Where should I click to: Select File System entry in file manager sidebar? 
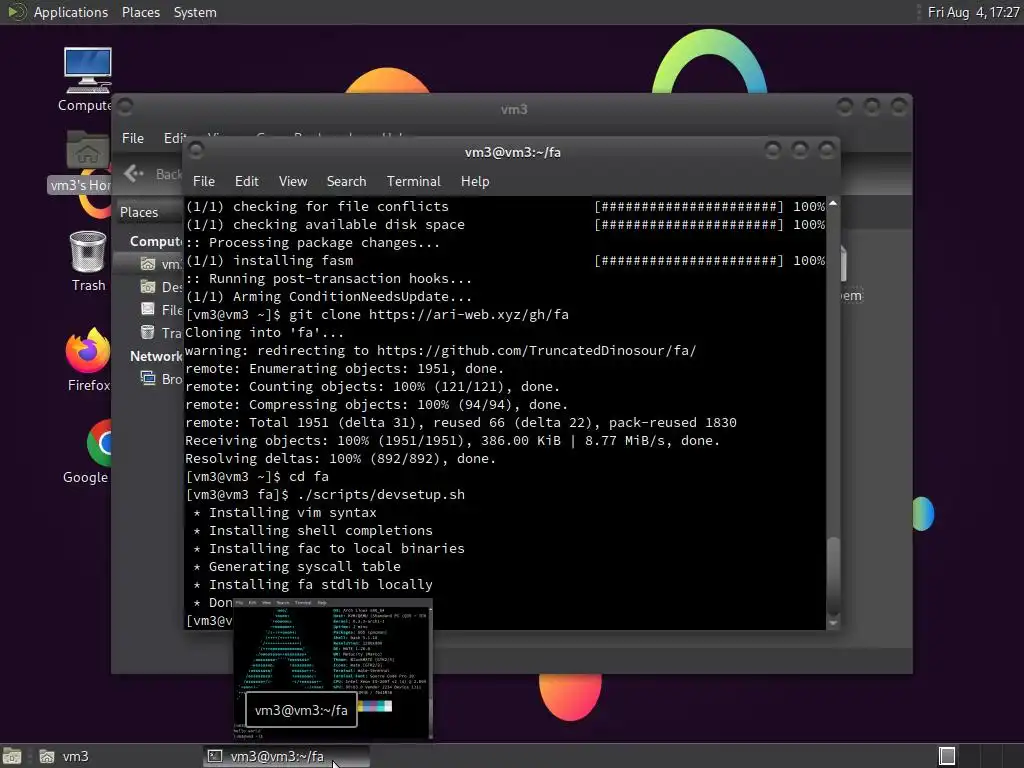coord(161,310)
